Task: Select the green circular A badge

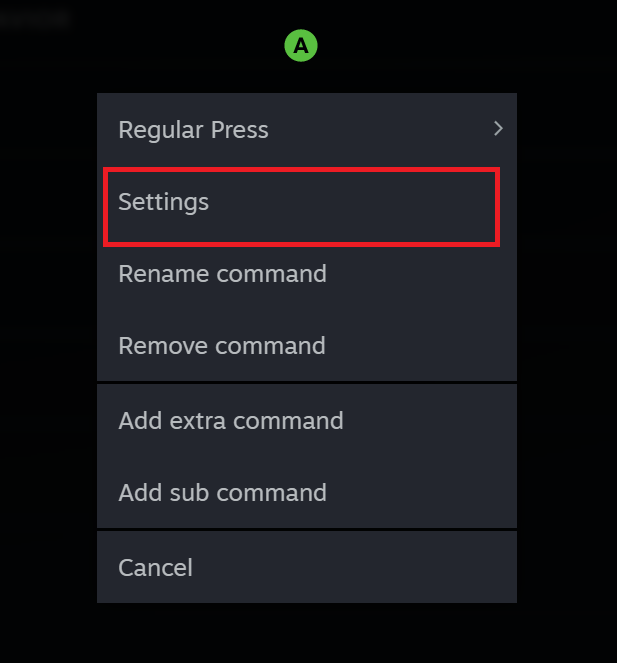Action: 300,45
